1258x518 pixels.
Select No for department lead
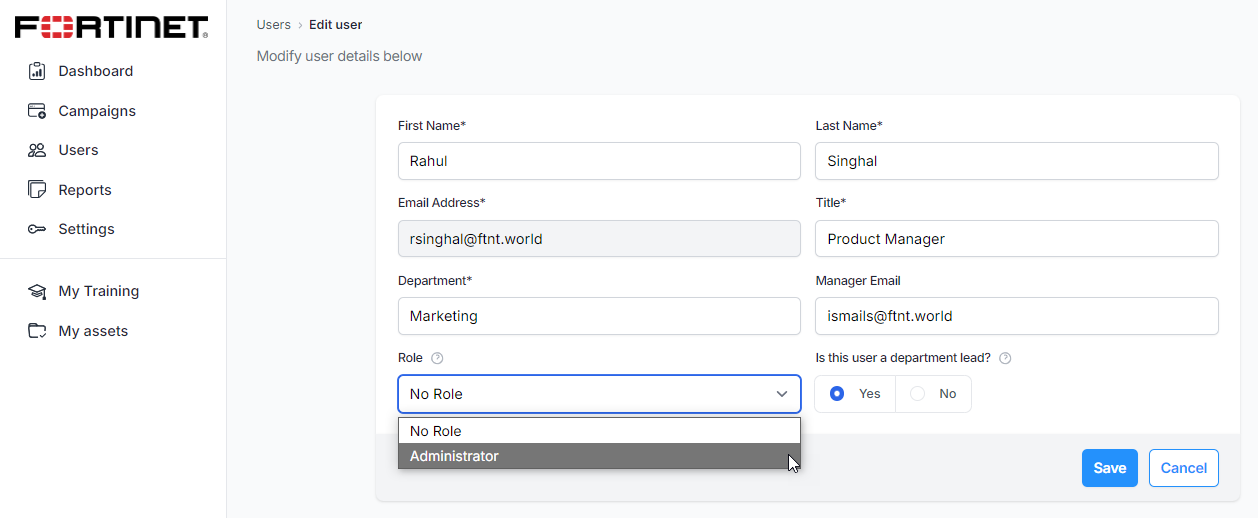(x=917, y=394)
